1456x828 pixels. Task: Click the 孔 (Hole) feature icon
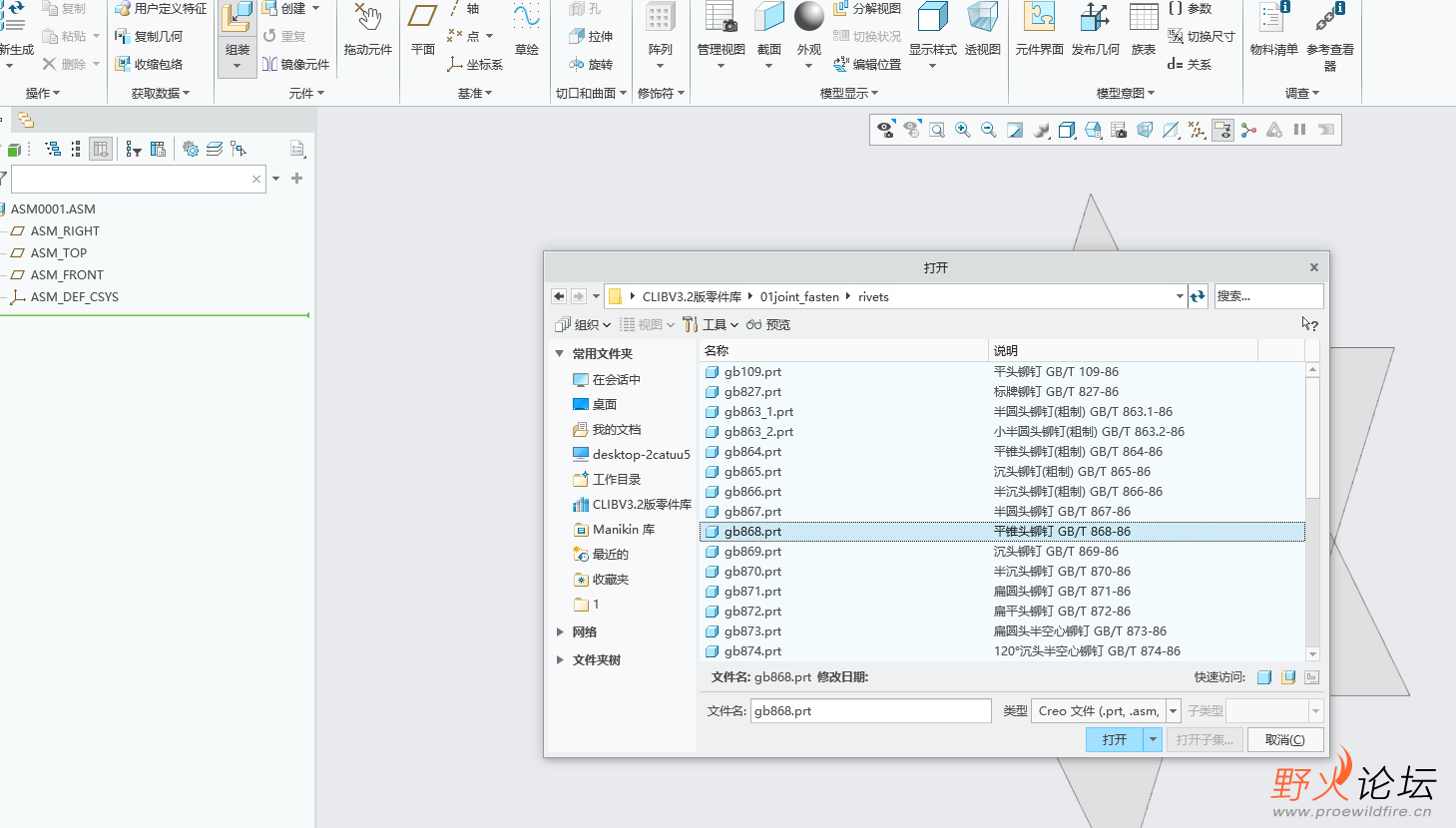pos(589,8)
